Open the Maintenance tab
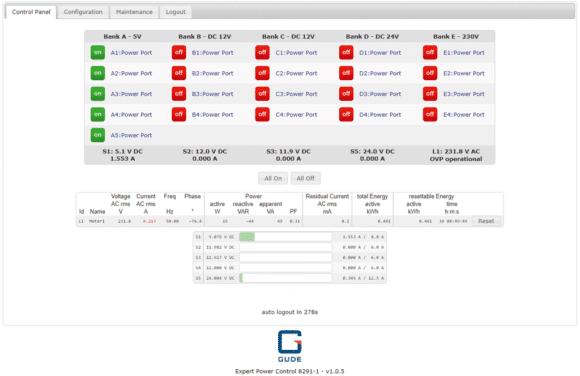This screenshot has height=376, width=580. pos(134,12)
